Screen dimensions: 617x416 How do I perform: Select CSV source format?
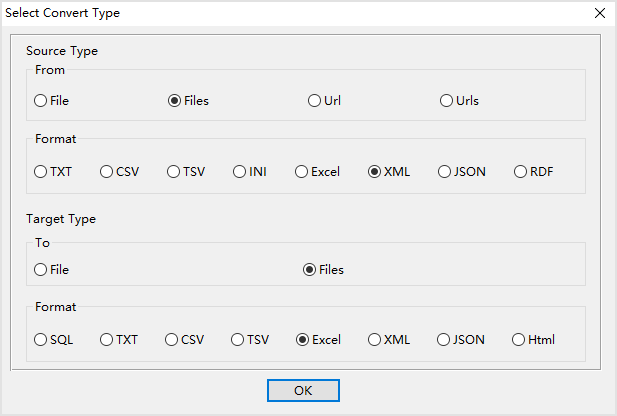point(107,171)
